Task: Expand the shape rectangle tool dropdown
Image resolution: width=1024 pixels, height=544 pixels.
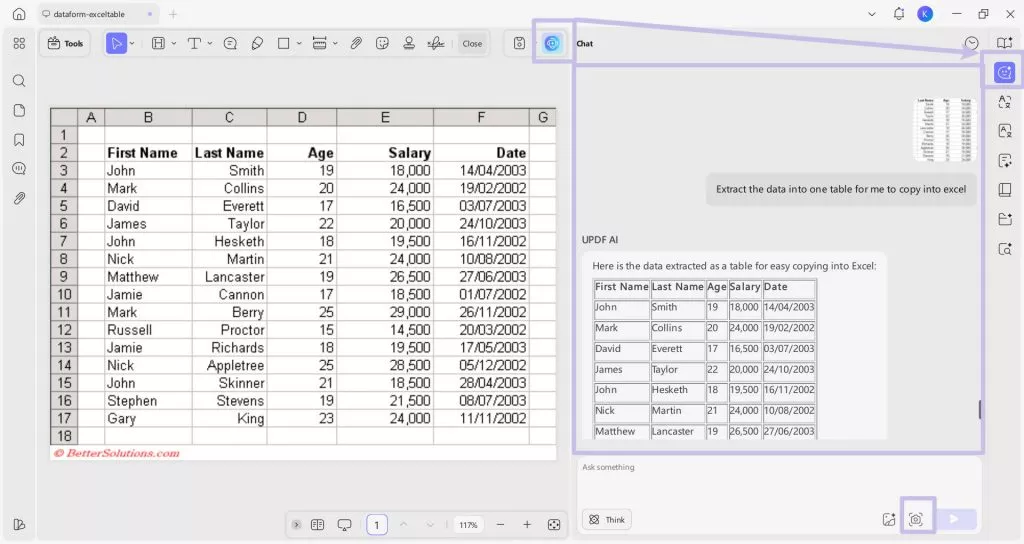Action: pyautogui.click(x=298, y=43)
